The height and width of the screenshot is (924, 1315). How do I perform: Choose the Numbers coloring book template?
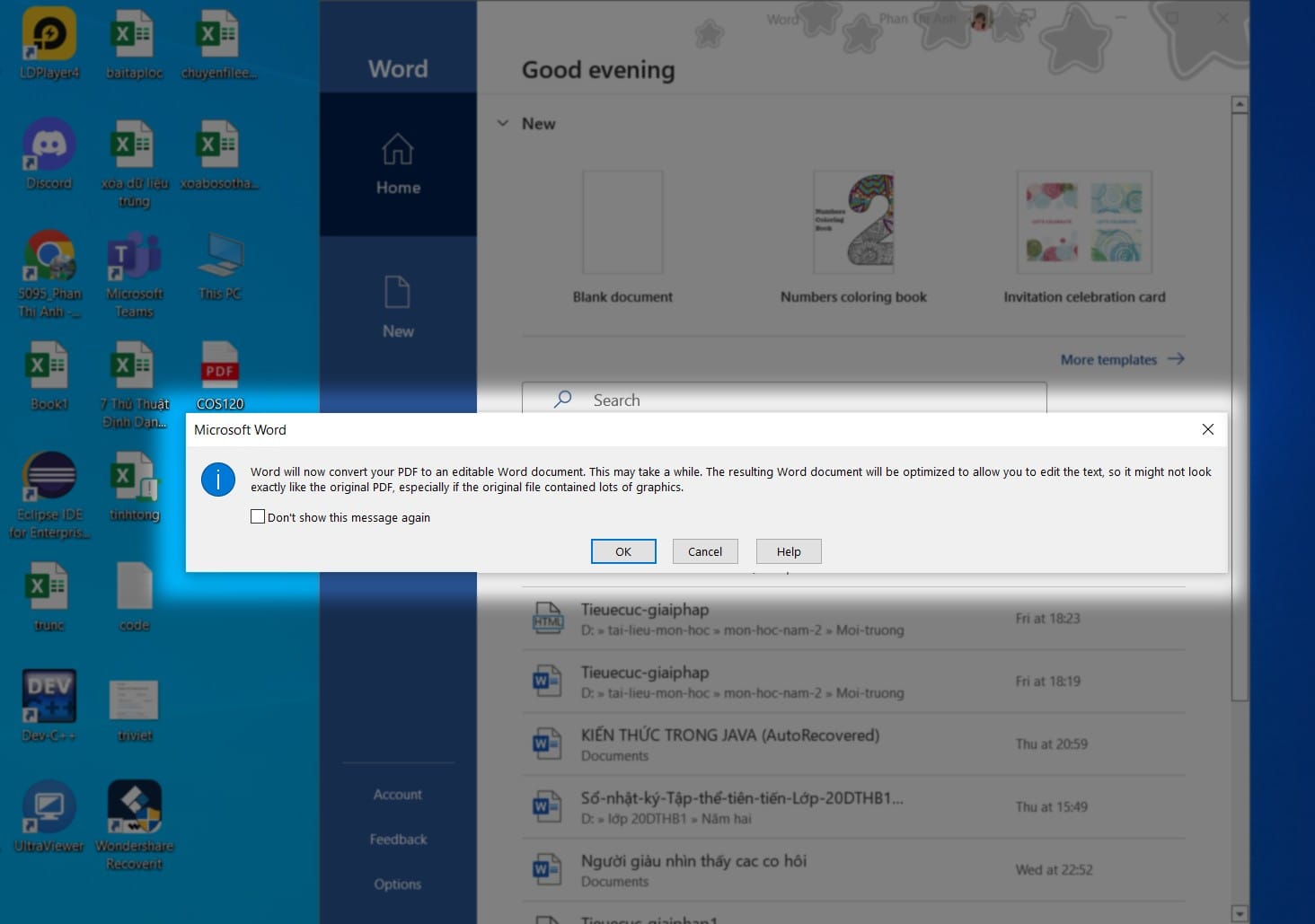pos(853,238)
